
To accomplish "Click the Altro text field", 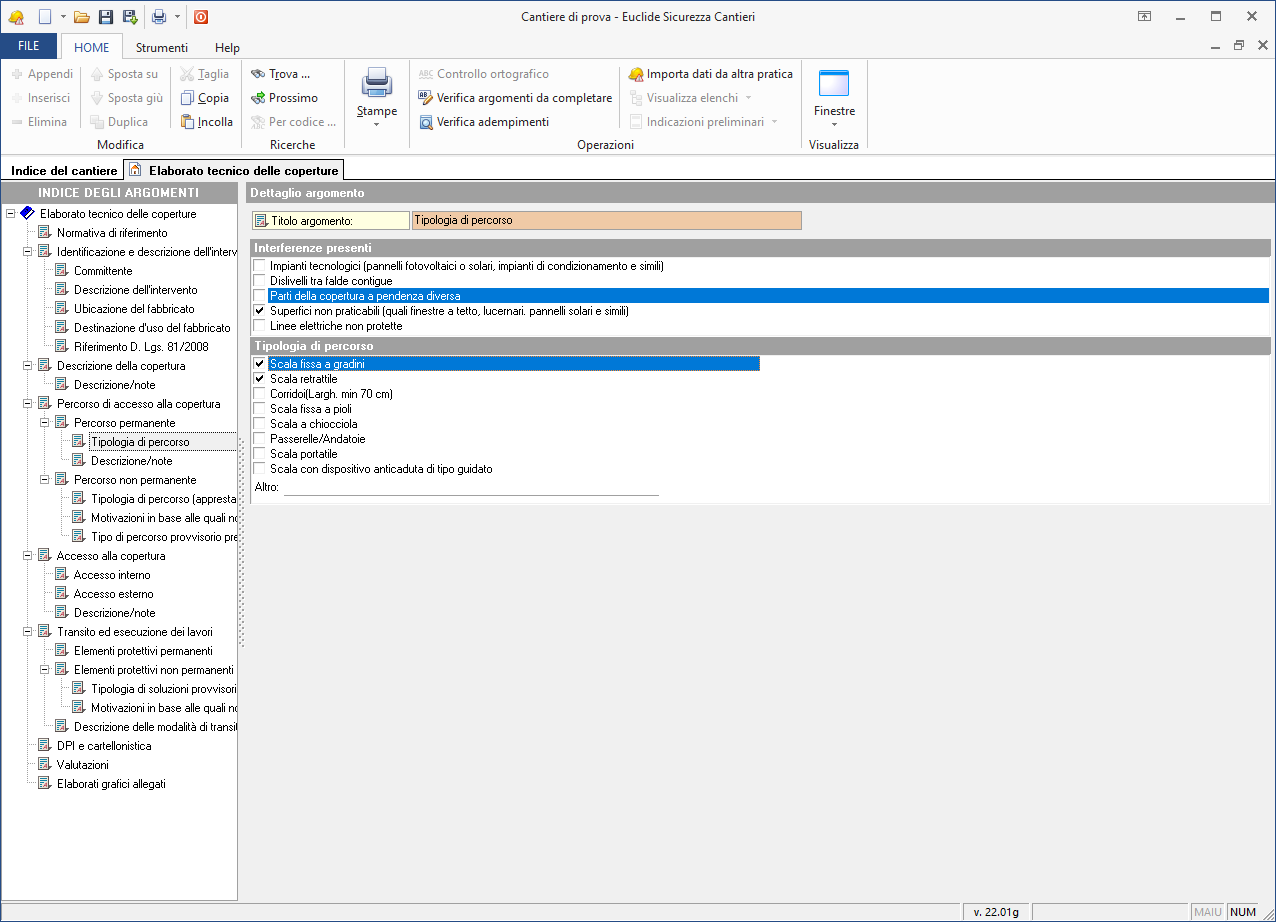I will pos(470,487).
